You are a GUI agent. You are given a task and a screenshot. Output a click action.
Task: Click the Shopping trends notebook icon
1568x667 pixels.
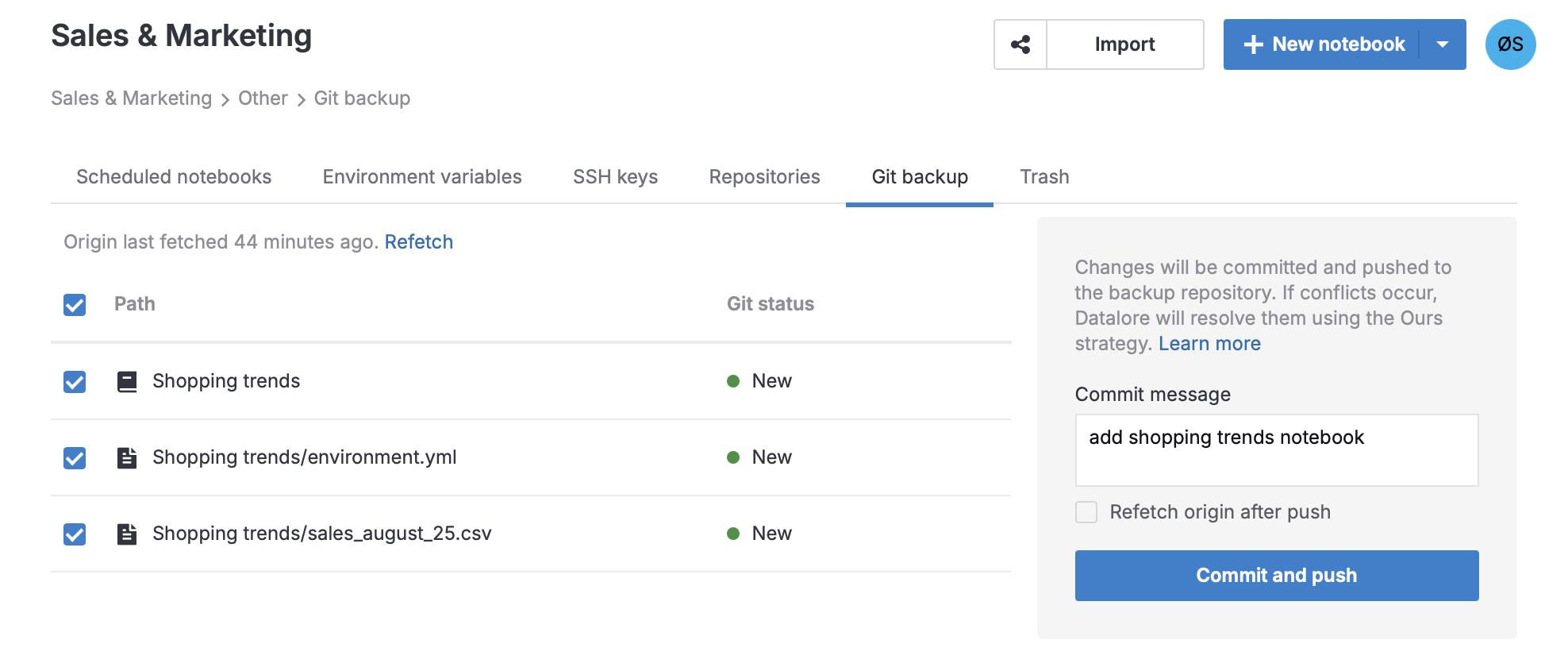click(127, 382)
